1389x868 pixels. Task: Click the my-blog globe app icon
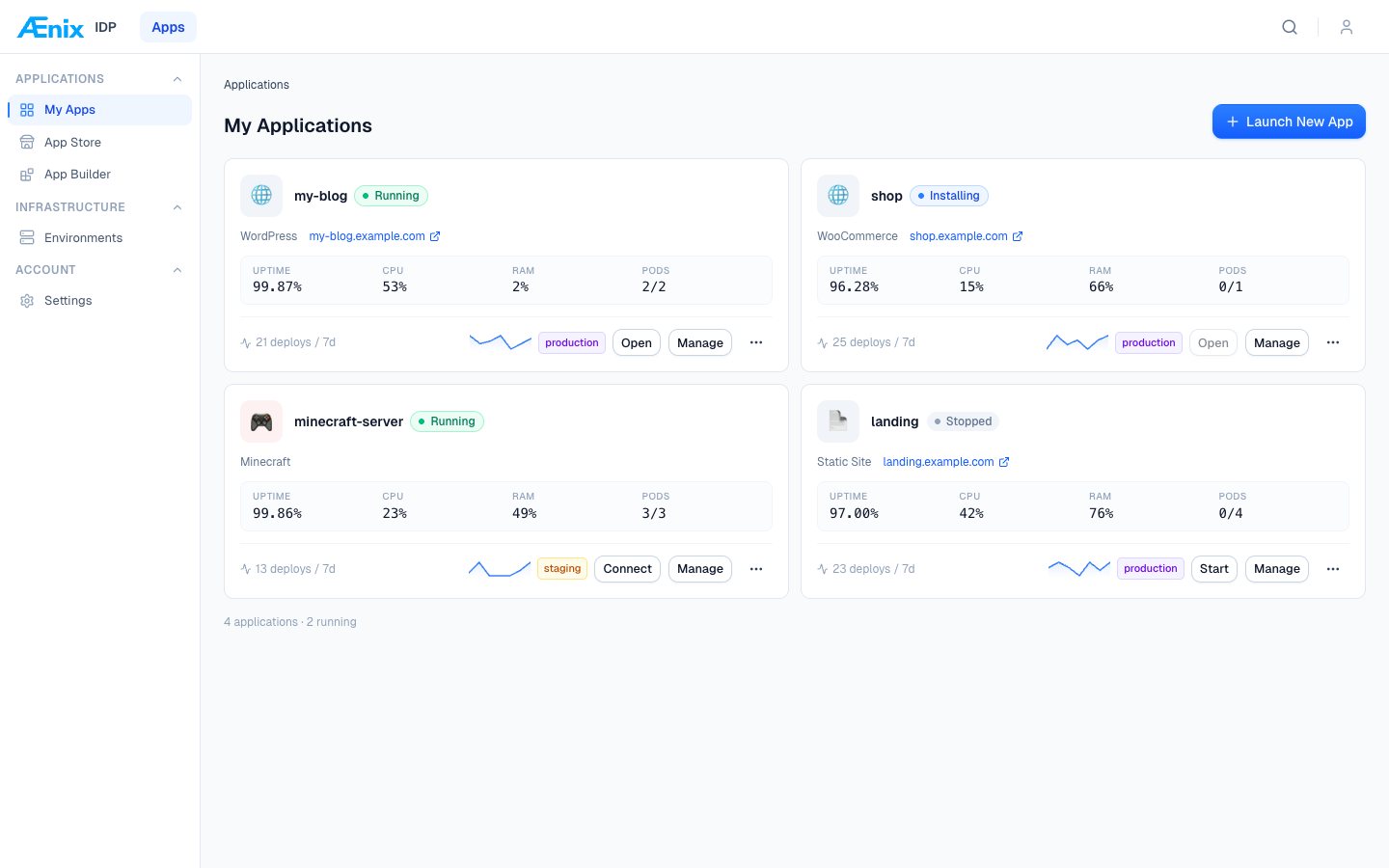(261, 196)
